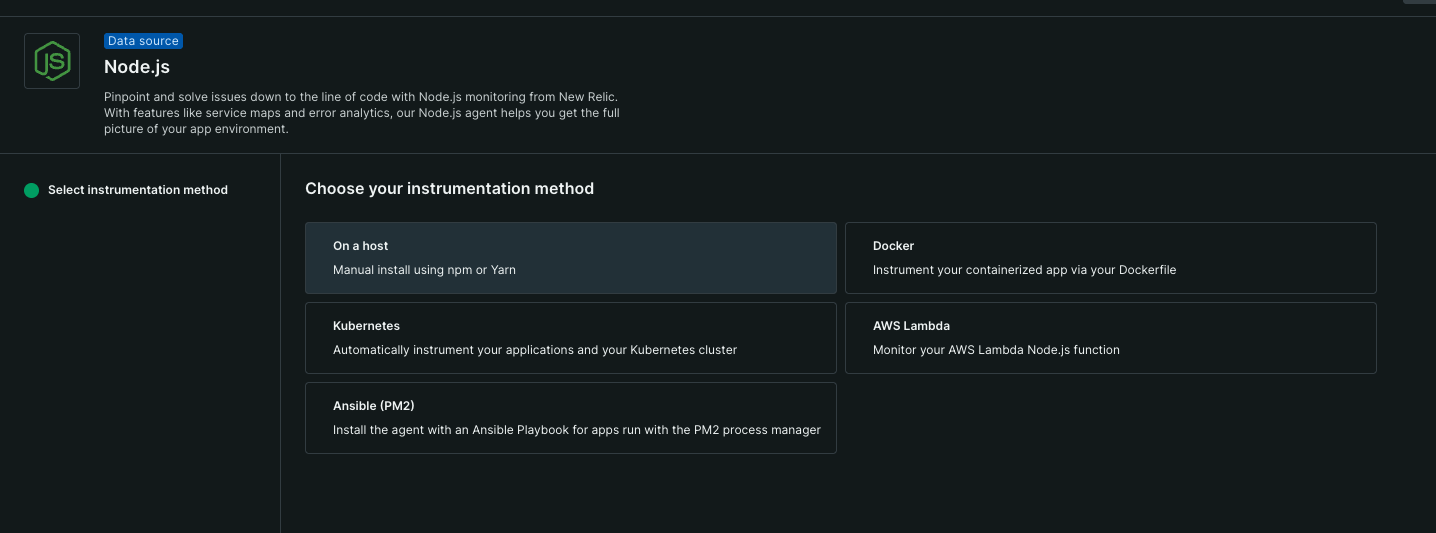1436x533 pixels.
Task: Open the Select instrumentation method step
Action: (138, 190)
